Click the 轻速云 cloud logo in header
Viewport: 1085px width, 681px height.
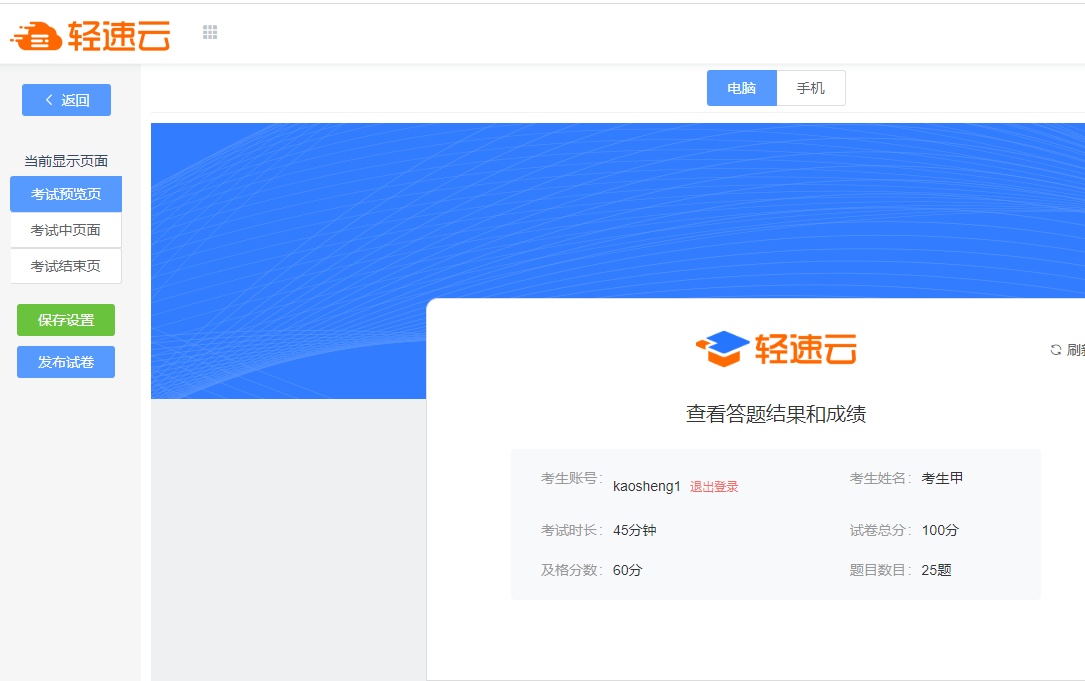tap(90, 35)
